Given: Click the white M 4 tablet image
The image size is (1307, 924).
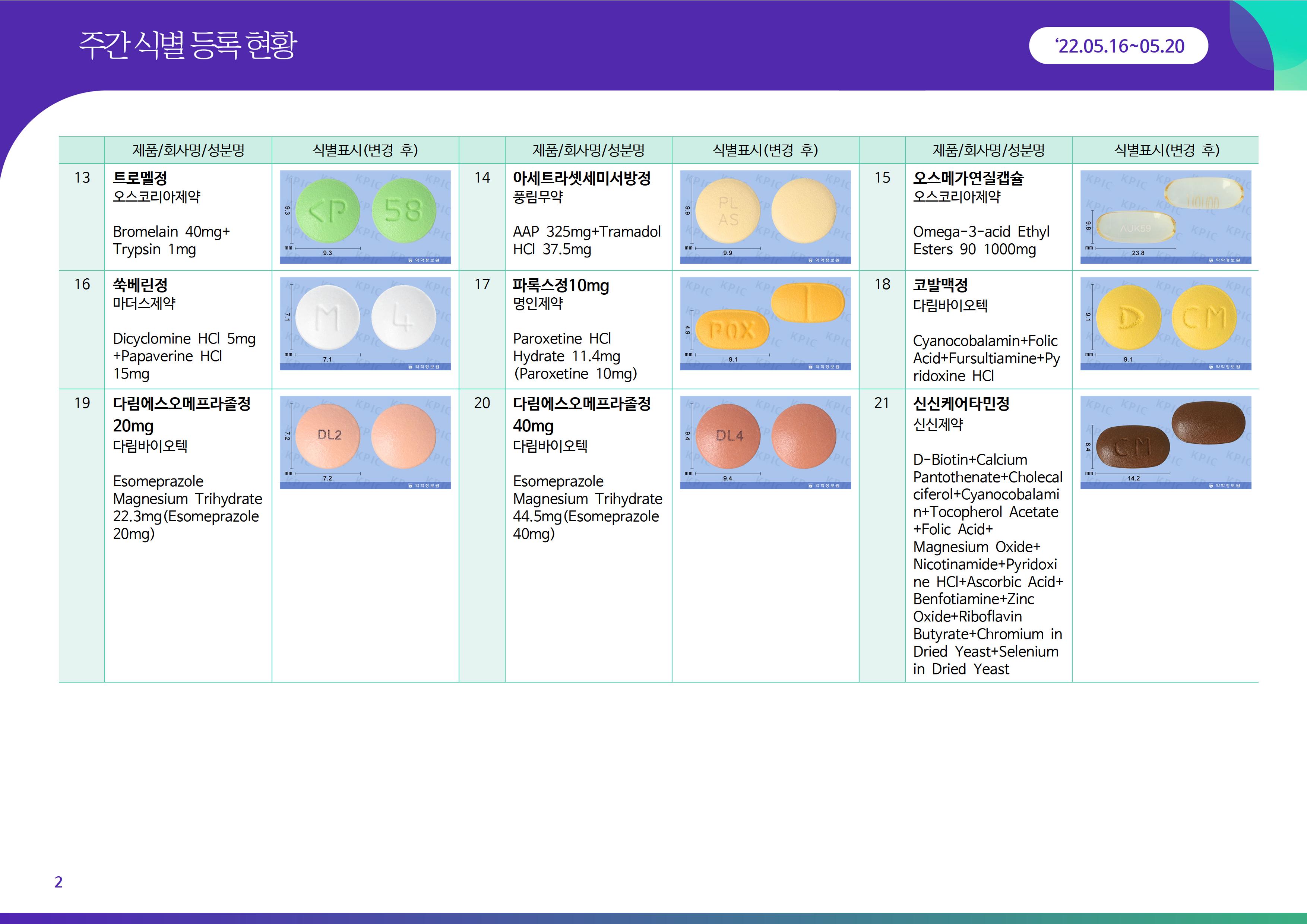Looking at the screenshot, I should click(x=365, y=323).
